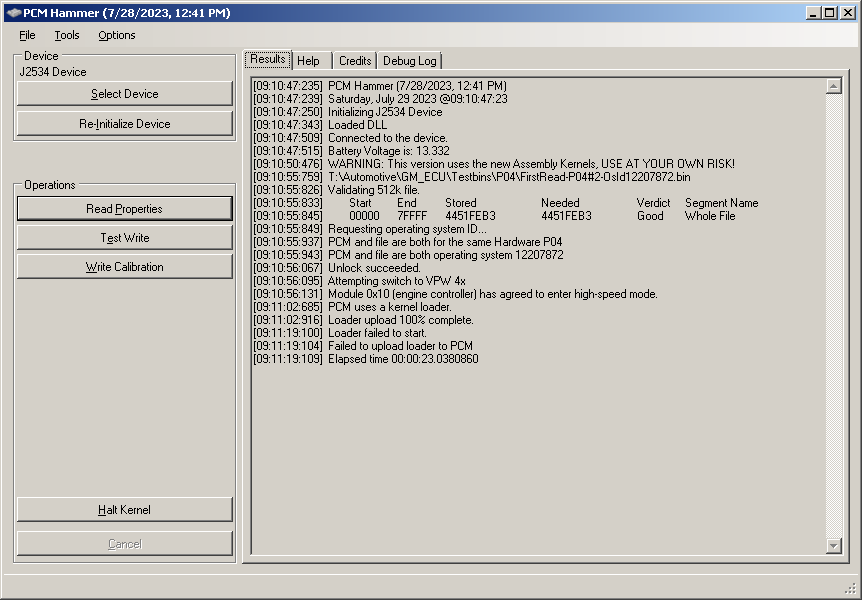Click the 'J2534 Device' label
The image size is (862, 600).
53,72
